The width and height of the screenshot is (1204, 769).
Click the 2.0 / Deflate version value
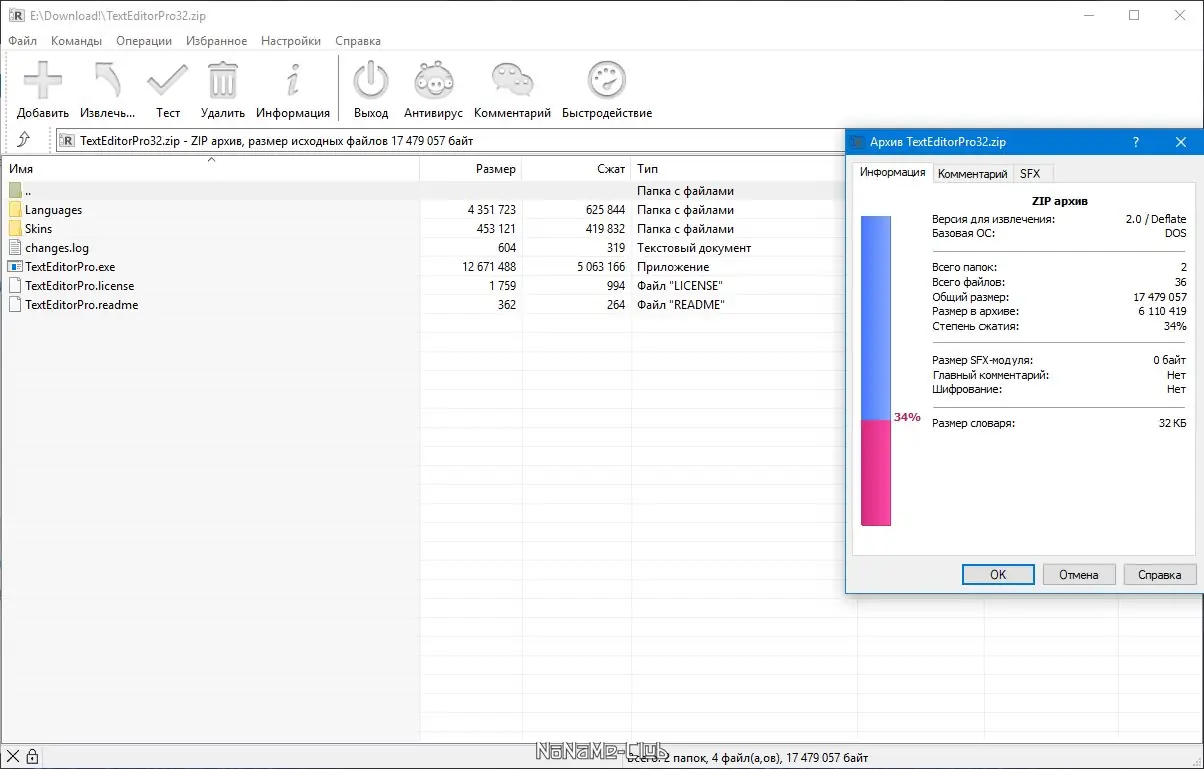point(1157,219)
